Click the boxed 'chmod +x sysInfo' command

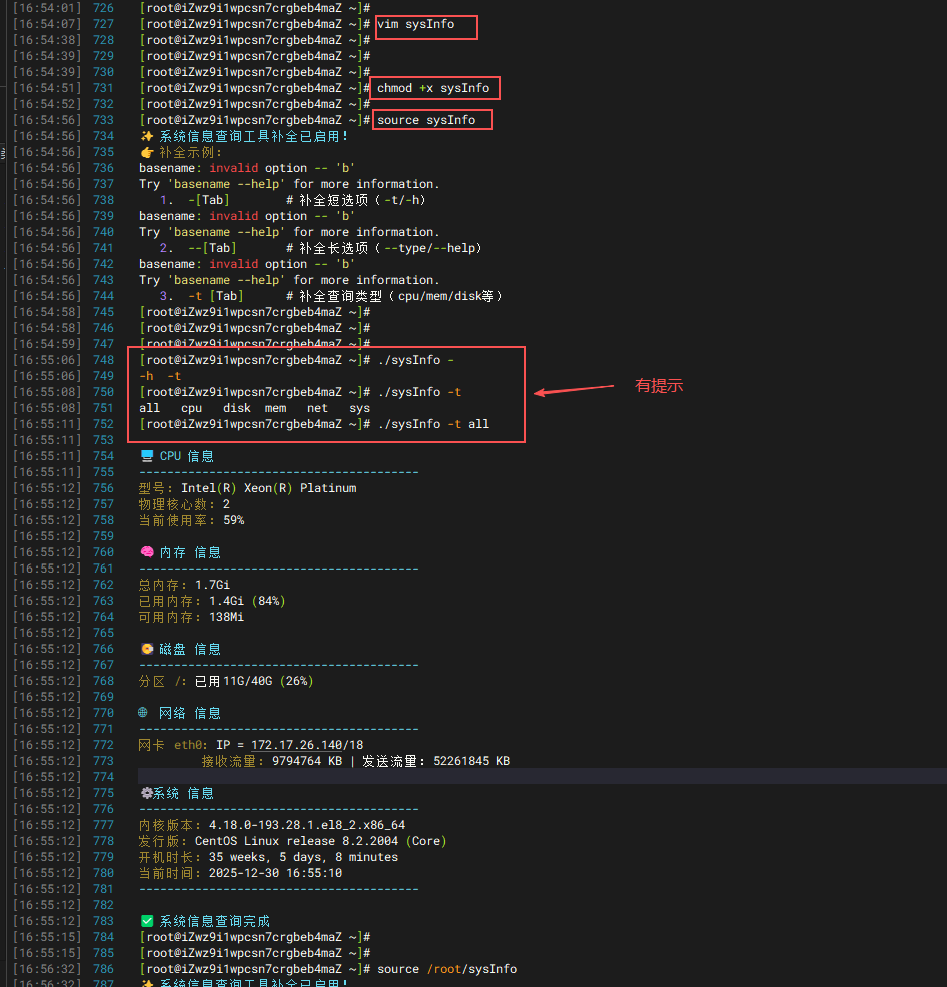coord(433,88)
